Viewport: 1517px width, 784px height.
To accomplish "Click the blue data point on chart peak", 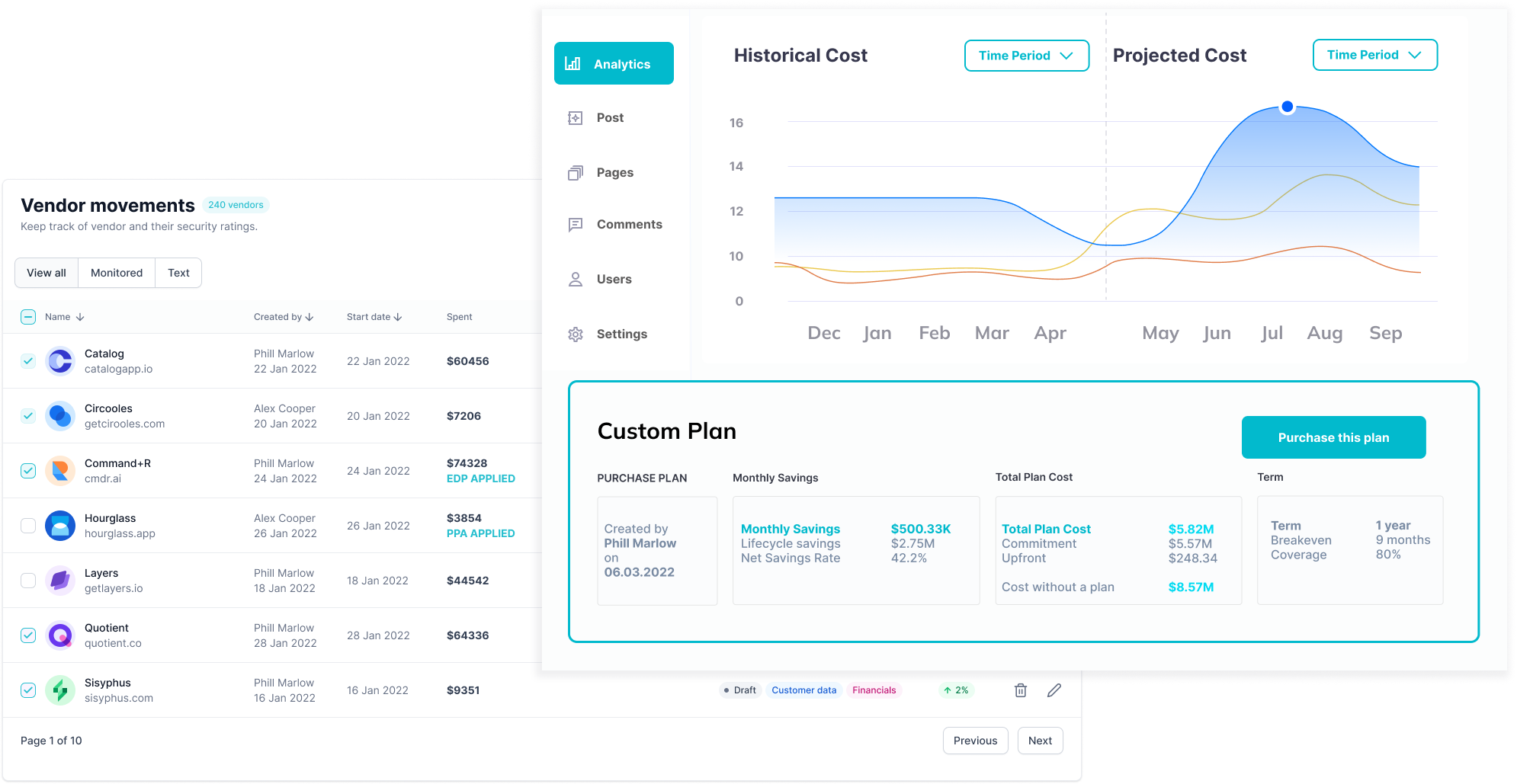I will click(1288, 107).
